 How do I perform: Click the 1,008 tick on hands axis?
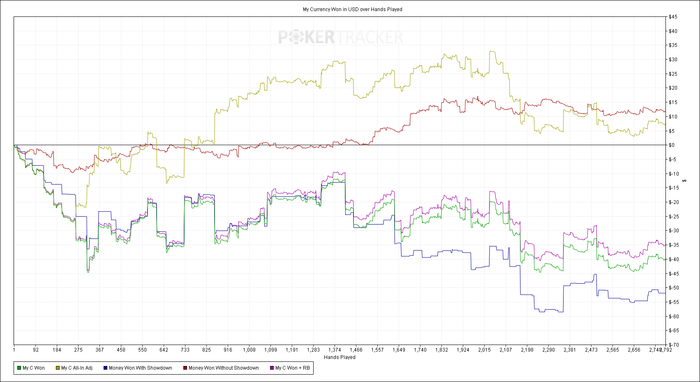250,351
